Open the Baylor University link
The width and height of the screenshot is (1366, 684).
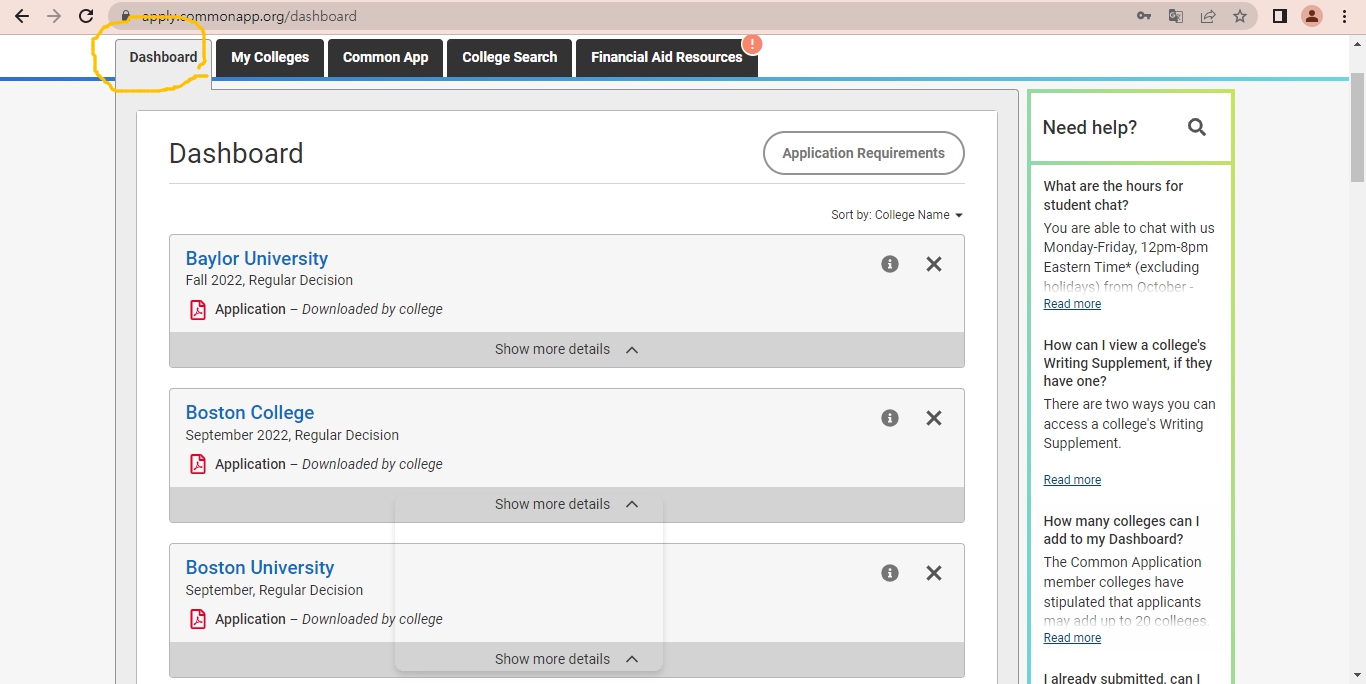click(257, 258)
